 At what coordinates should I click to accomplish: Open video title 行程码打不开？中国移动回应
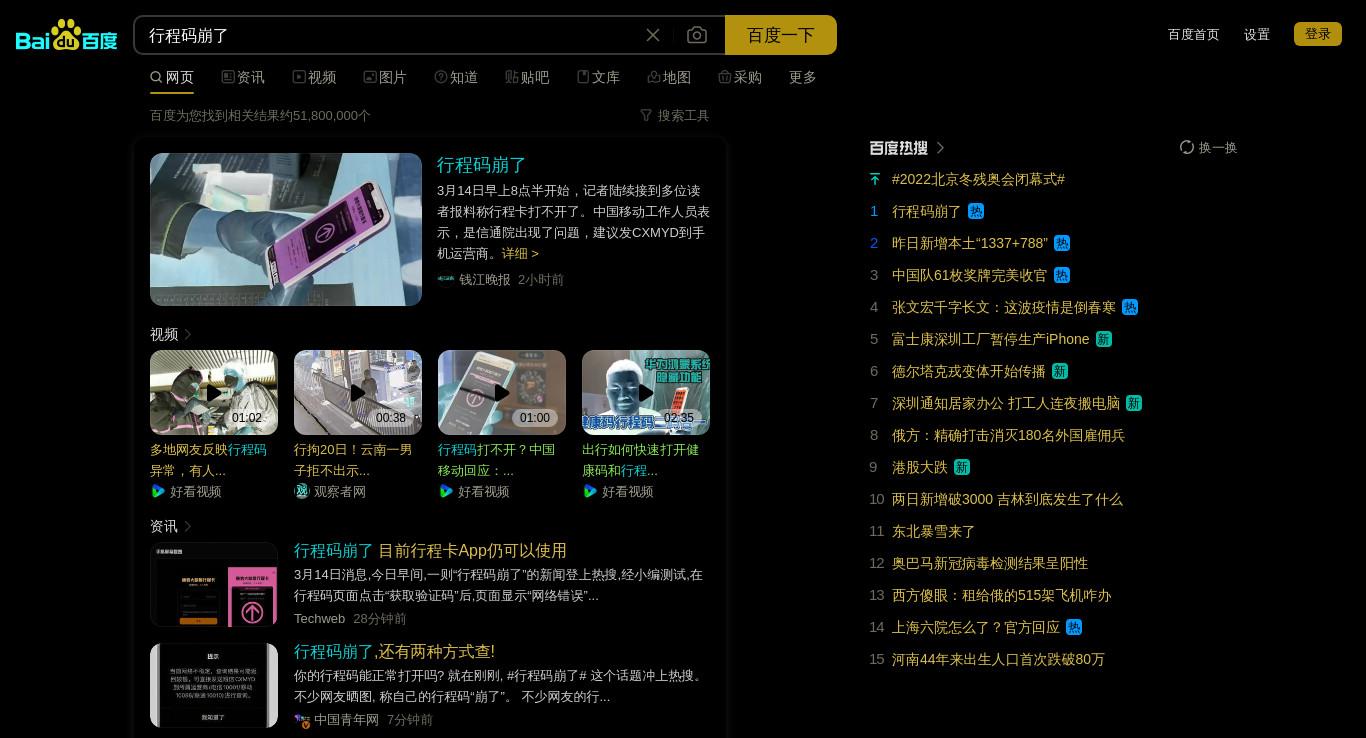click(496, 460)
